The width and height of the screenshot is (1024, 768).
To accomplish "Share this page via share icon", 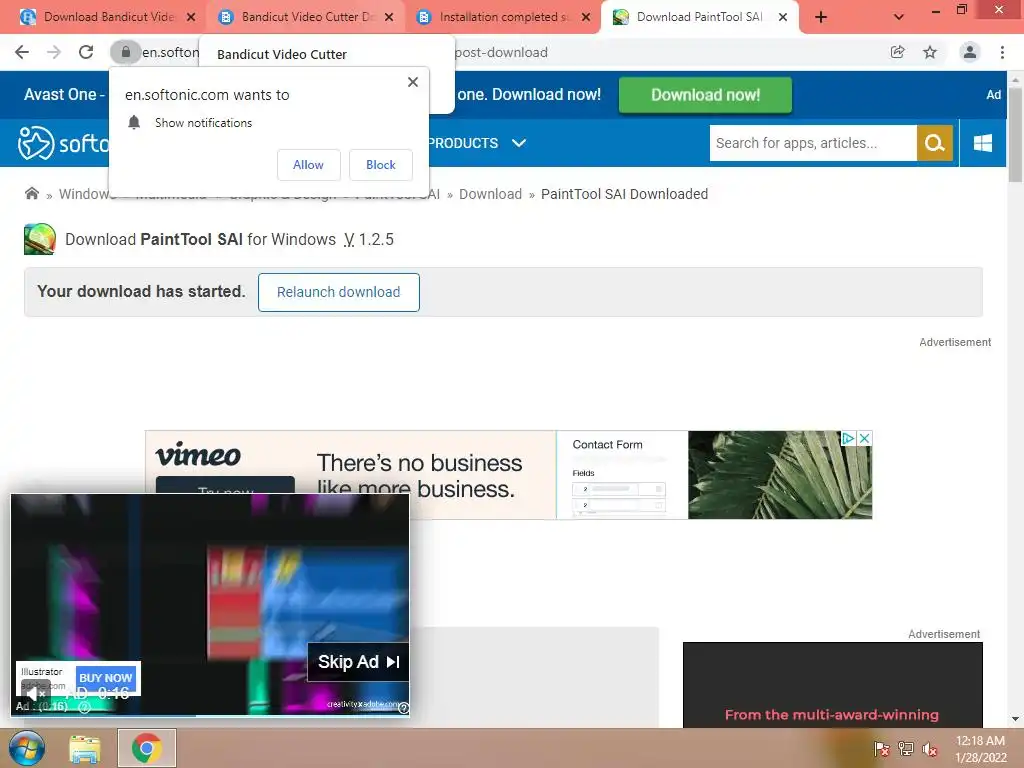I will point(897,52).
